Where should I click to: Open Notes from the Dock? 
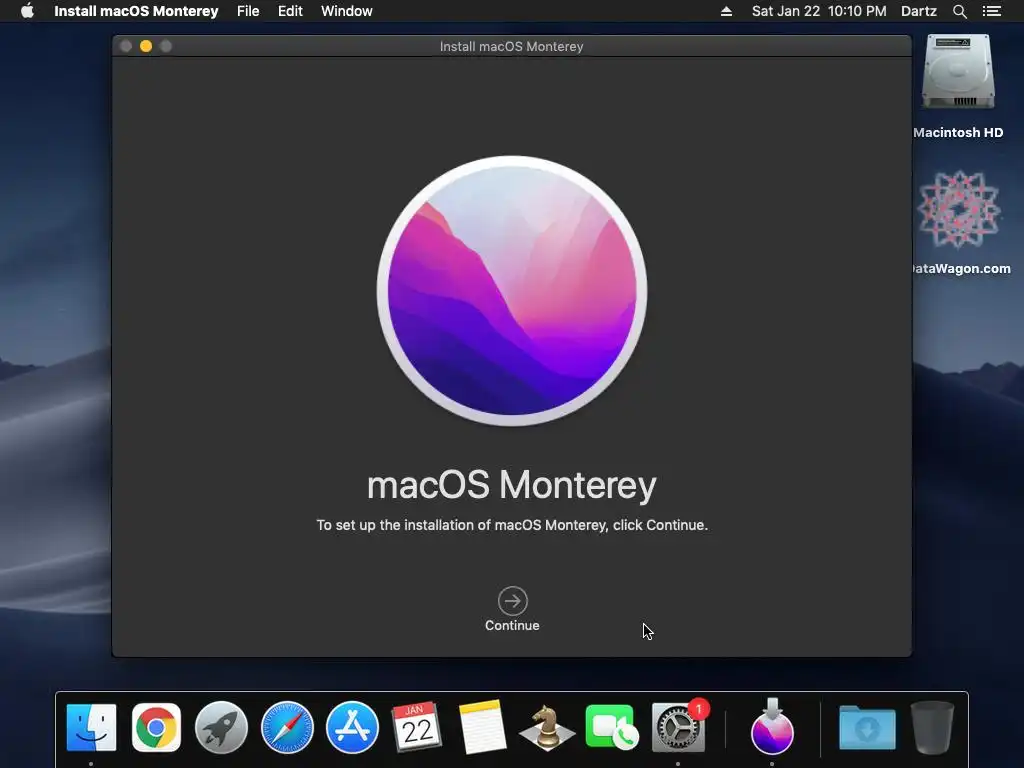[x=482, y=727]
